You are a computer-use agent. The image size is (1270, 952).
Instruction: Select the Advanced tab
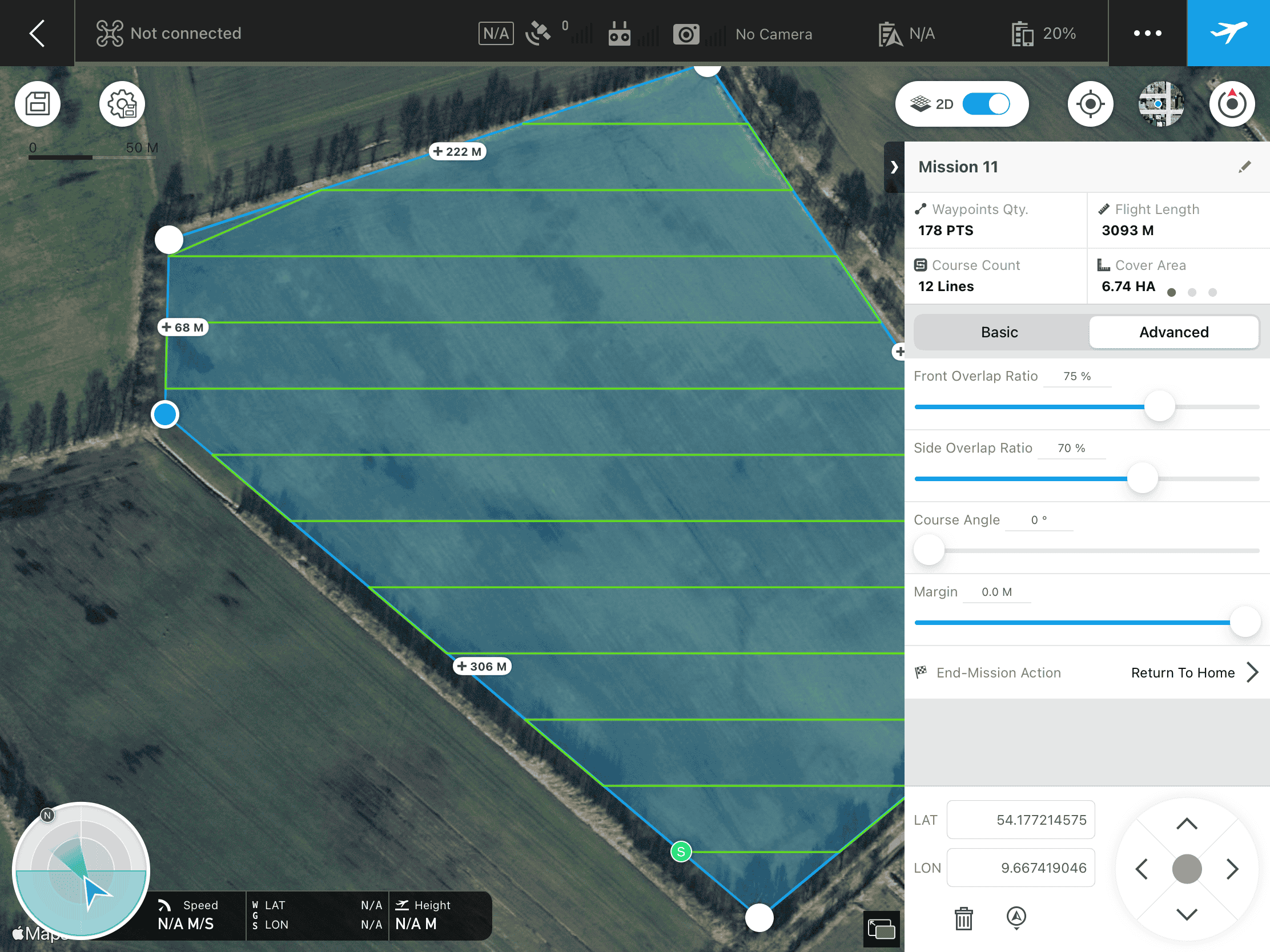pos(1173,332)
